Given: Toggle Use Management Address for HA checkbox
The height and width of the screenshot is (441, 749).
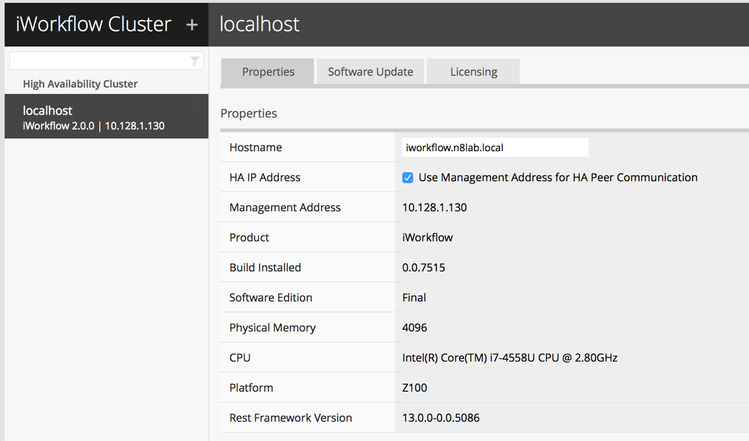Looking at the screenshot, I should point(408,178).
